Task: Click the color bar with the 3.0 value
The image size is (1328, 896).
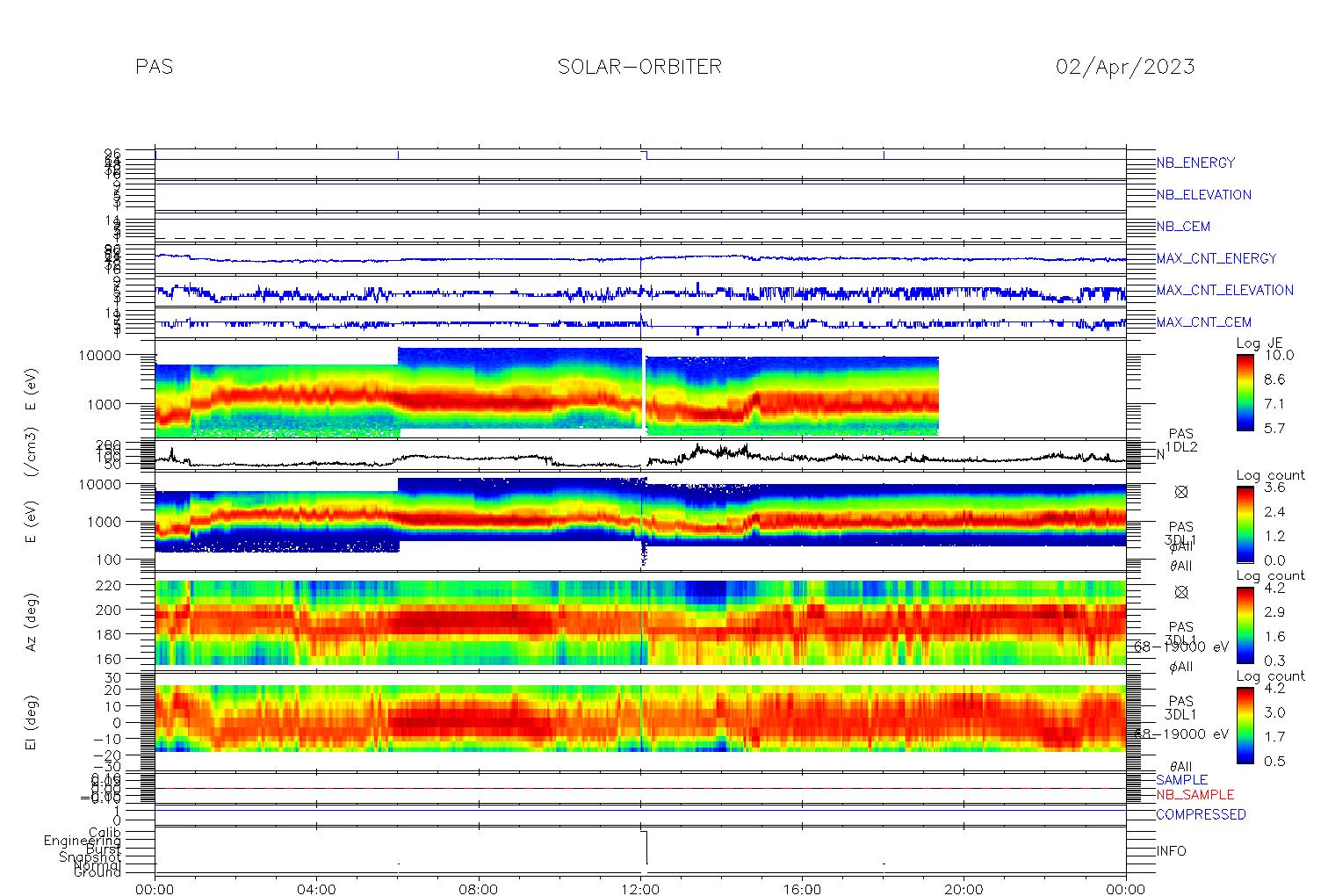Action: click(1245, 726)
